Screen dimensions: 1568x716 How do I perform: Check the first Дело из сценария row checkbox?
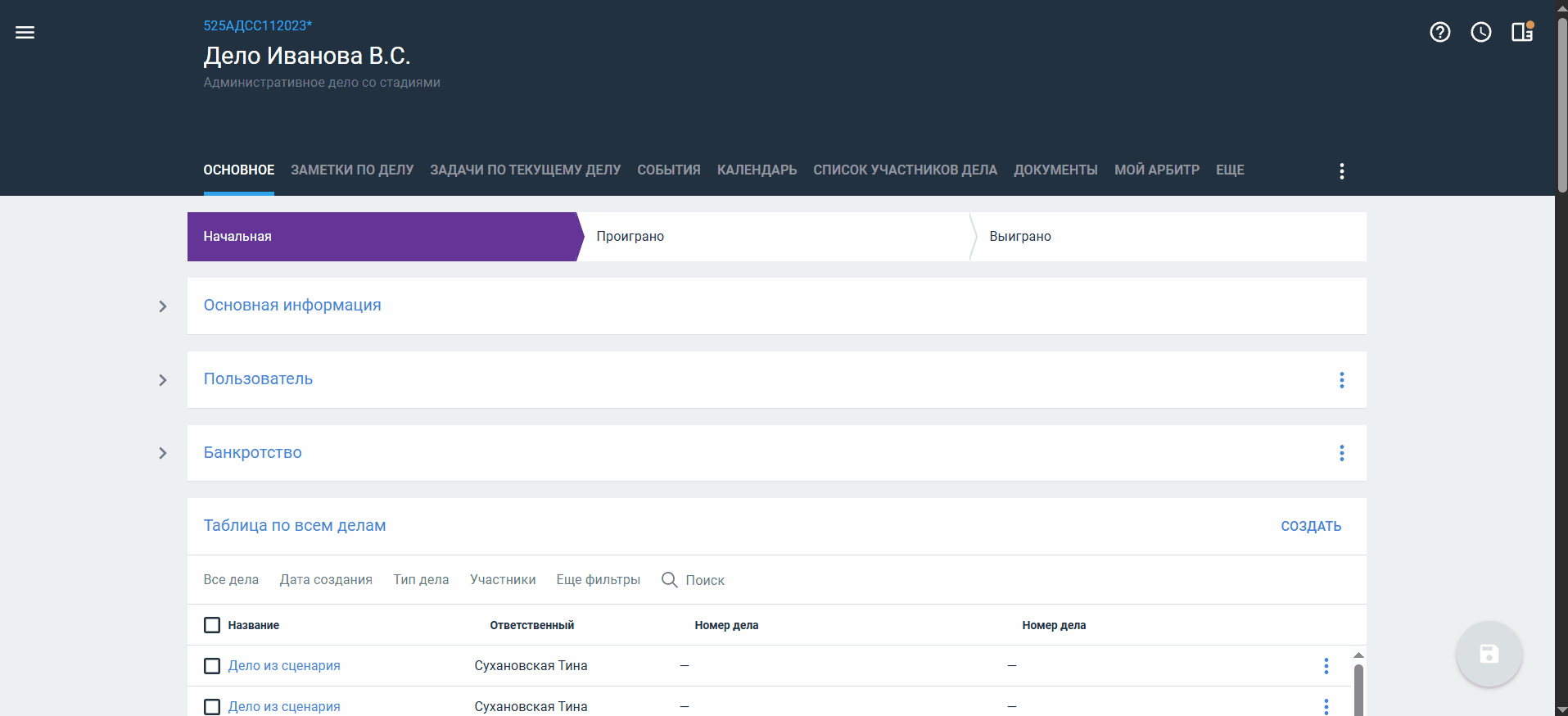[212, 666]
